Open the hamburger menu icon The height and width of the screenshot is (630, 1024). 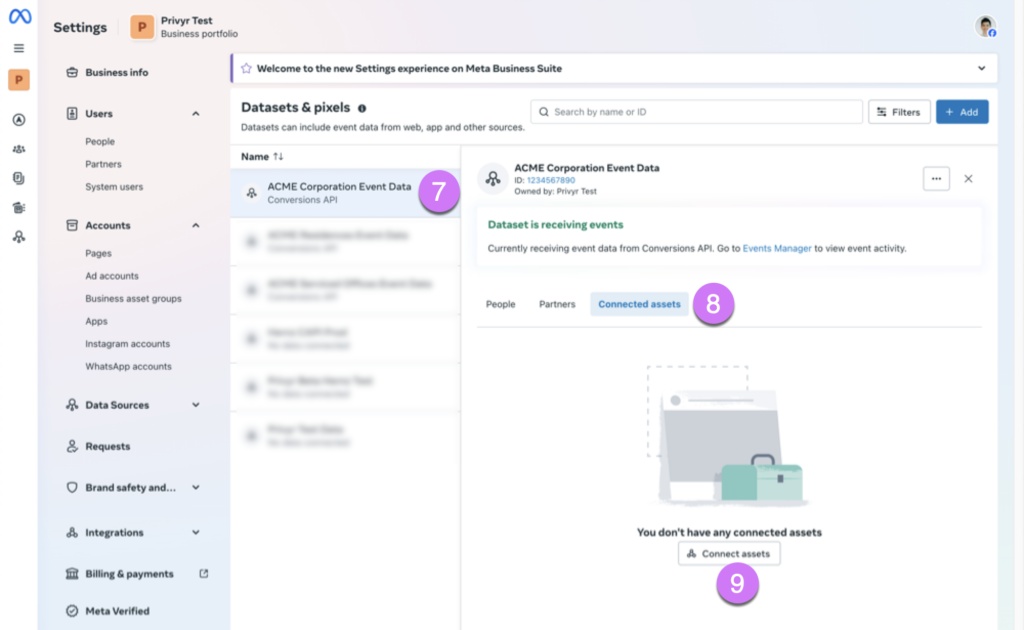[19, 48]
